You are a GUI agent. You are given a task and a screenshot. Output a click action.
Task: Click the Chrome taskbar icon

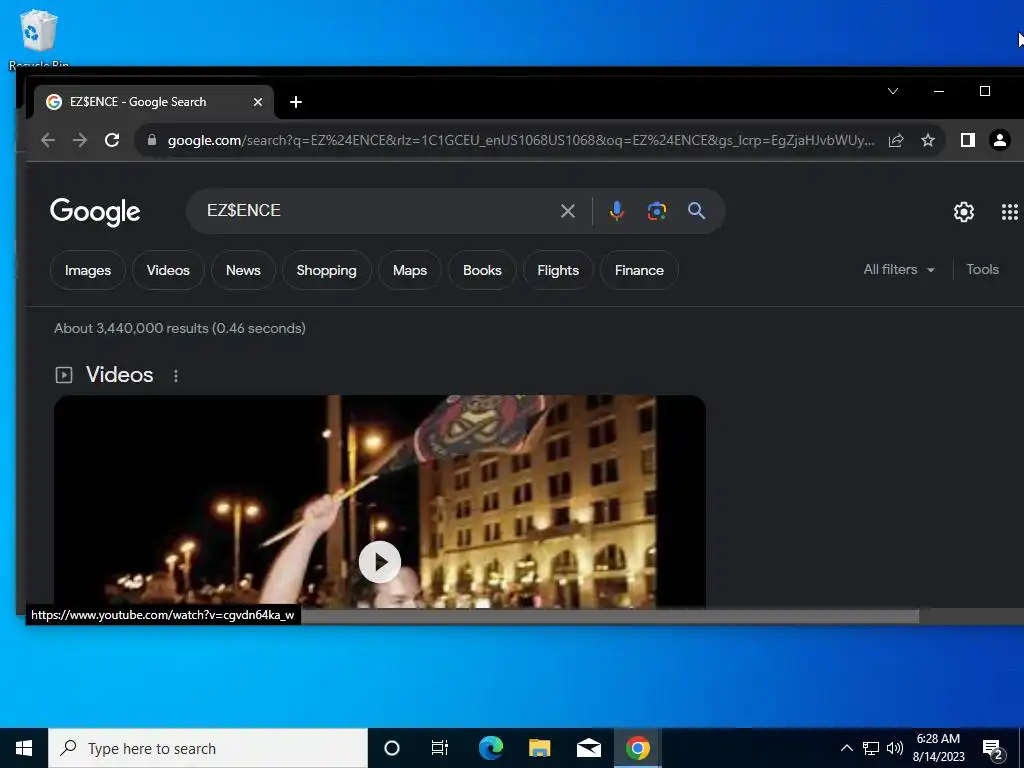pos(637,748)
